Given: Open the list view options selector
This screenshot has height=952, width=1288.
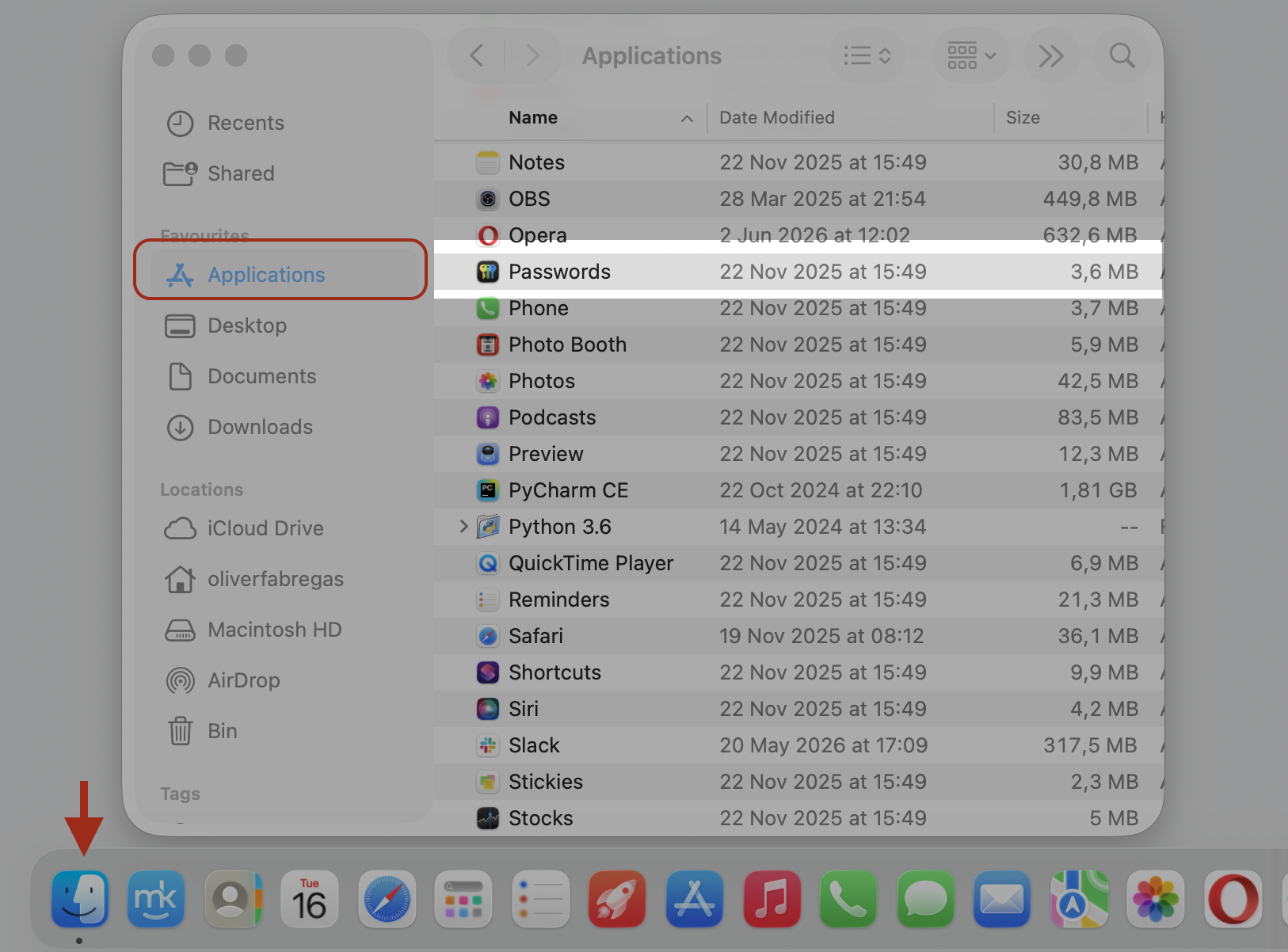Looking at the screenshot, I should 867,55.
